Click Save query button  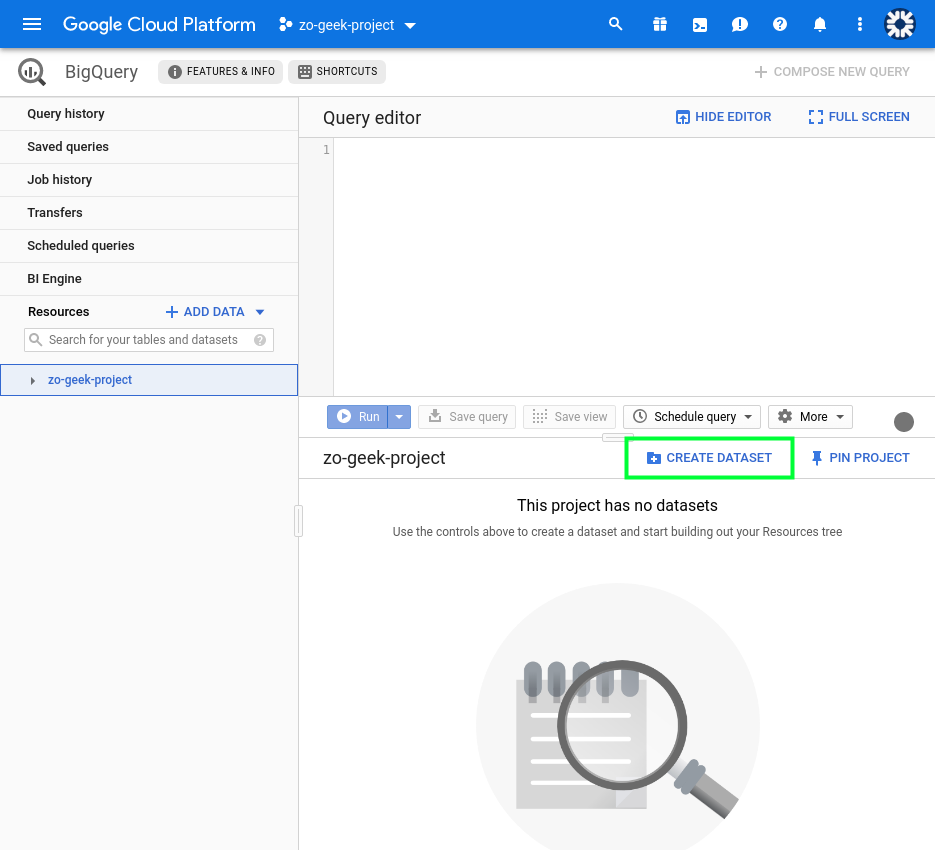pos(468,417)
